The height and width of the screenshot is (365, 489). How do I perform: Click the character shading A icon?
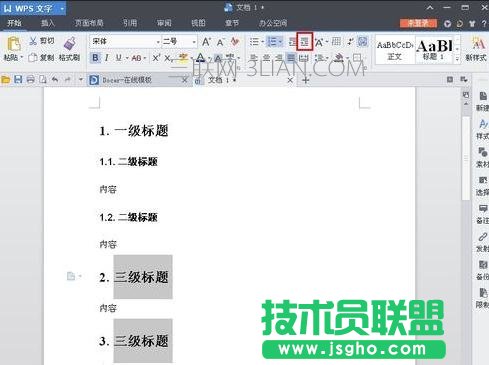pos(218,58)
